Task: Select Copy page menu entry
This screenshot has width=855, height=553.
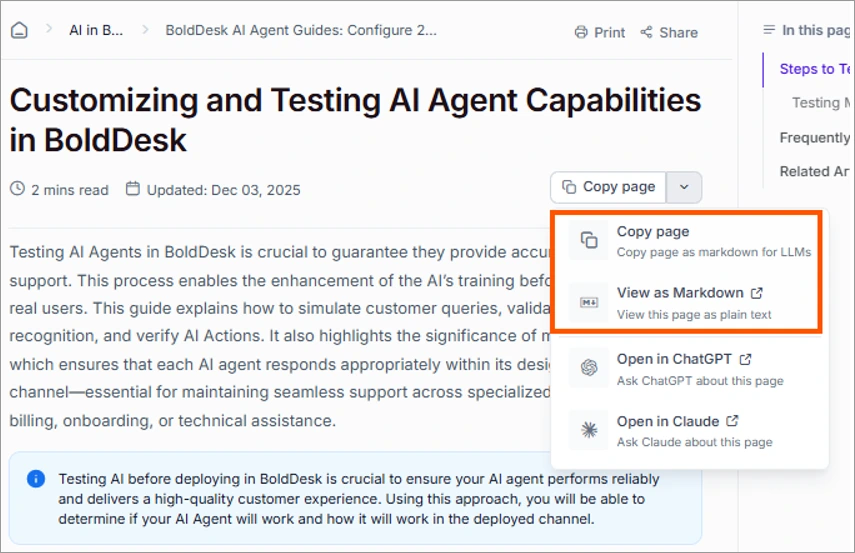Action: click(652, 232)
